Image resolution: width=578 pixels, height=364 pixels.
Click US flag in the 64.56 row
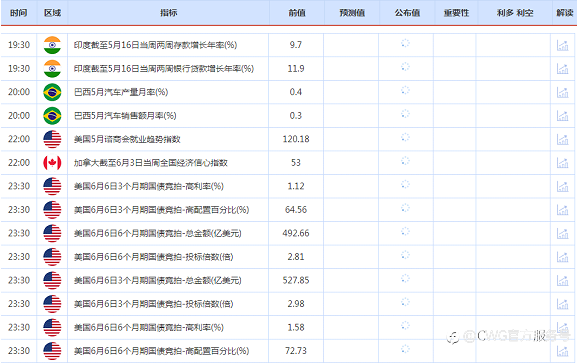[x=52, y=210]
